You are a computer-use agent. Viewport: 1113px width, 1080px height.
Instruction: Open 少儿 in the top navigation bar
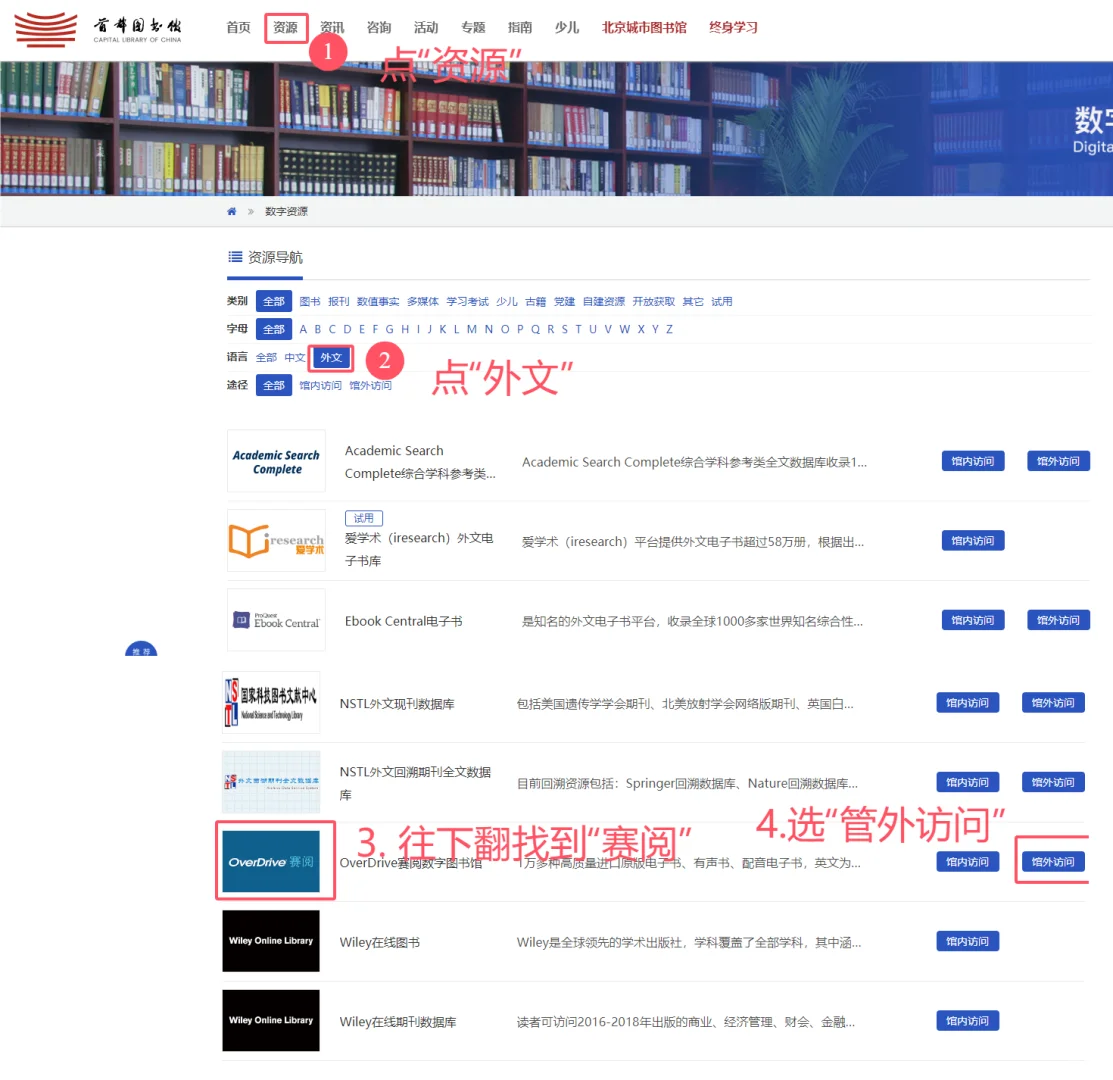click(566, 28)
